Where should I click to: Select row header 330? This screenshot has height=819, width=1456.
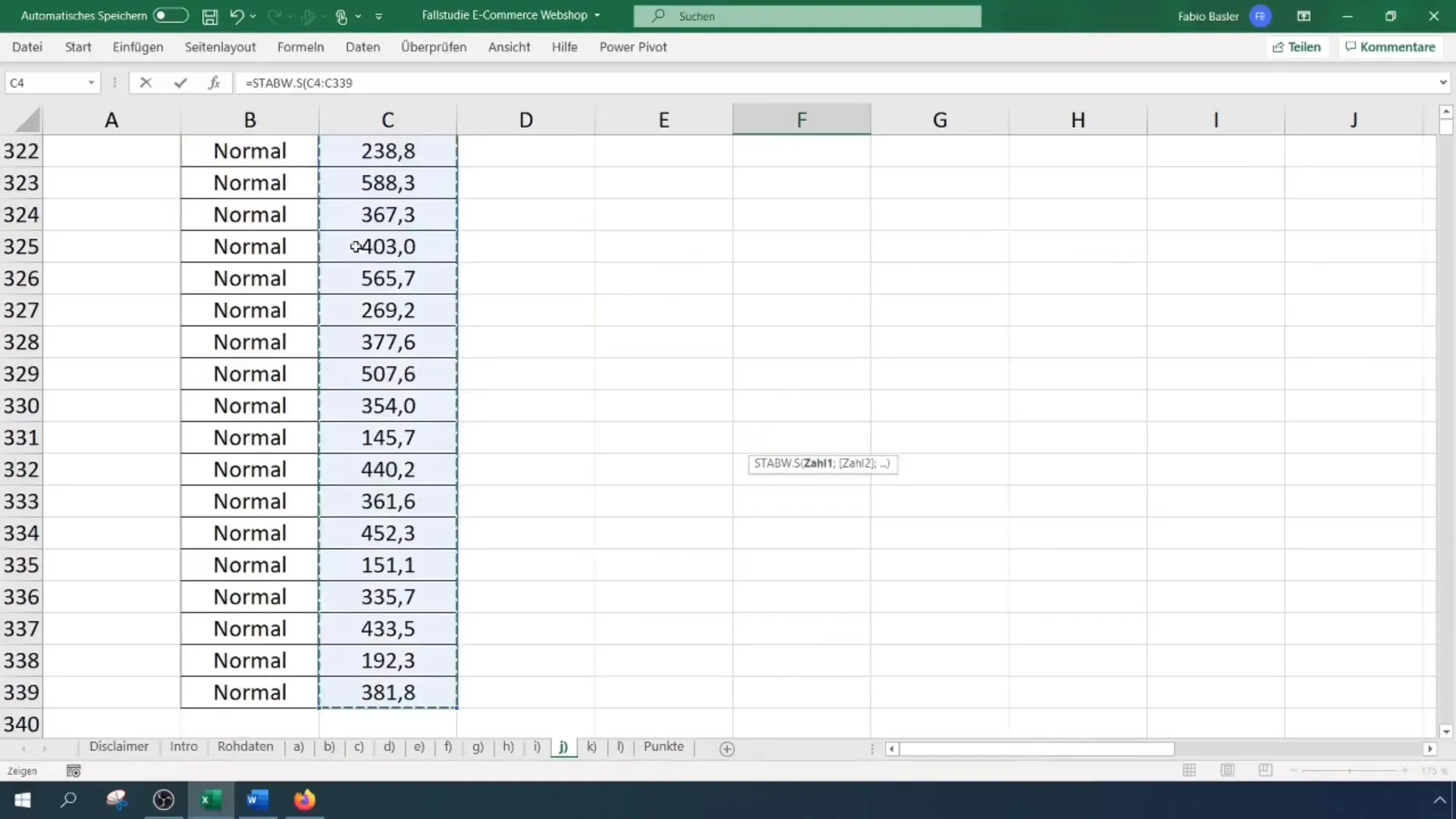coord(21,406)
